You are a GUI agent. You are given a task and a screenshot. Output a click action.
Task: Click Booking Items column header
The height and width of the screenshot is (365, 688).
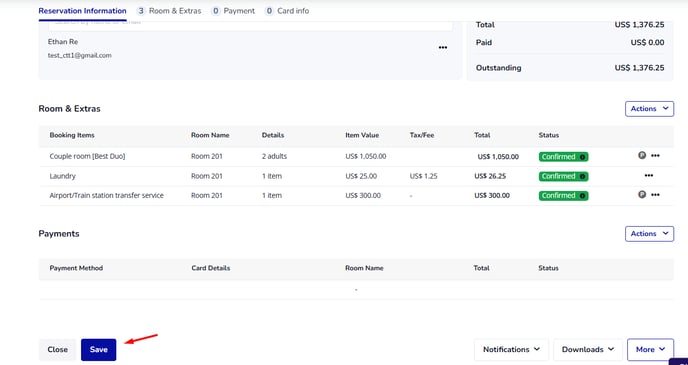[x=72, y=135]
